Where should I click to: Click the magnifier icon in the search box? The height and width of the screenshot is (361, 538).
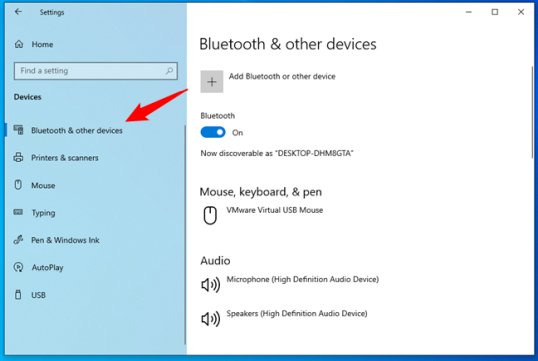point(169,71)
